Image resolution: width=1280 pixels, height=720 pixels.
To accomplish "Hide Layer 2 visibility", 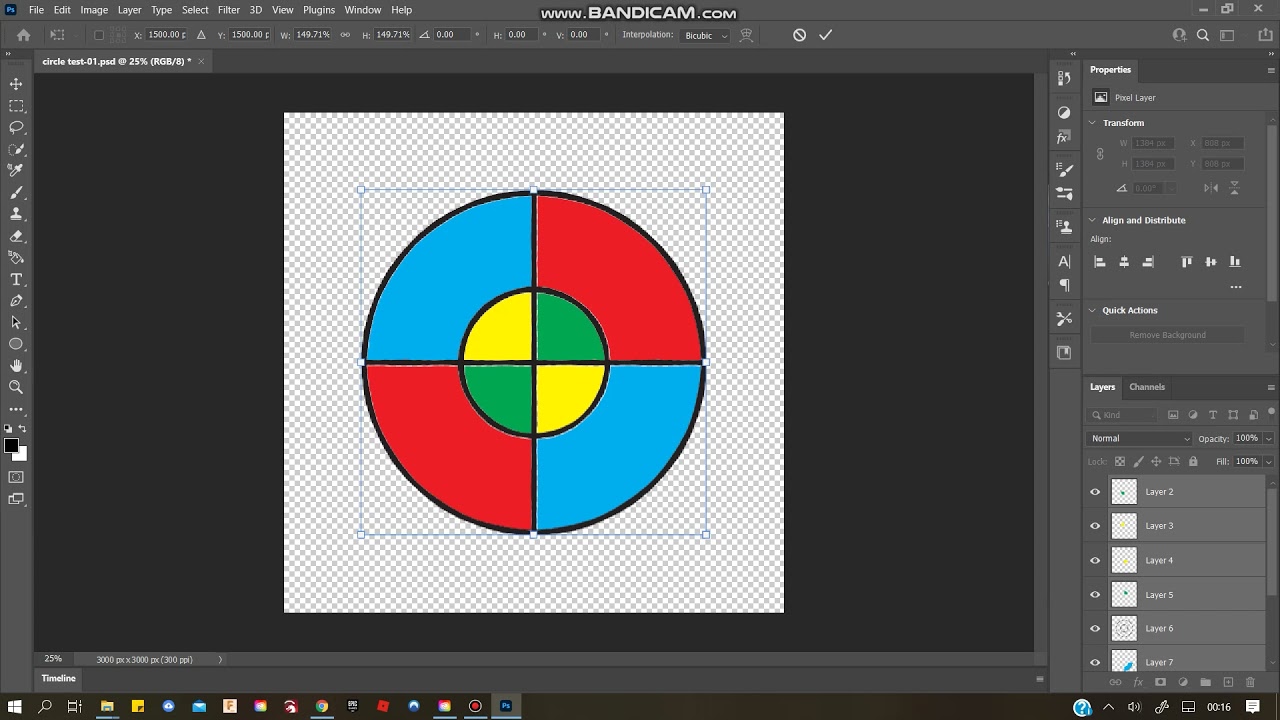I will click(x=1095, y=492).
